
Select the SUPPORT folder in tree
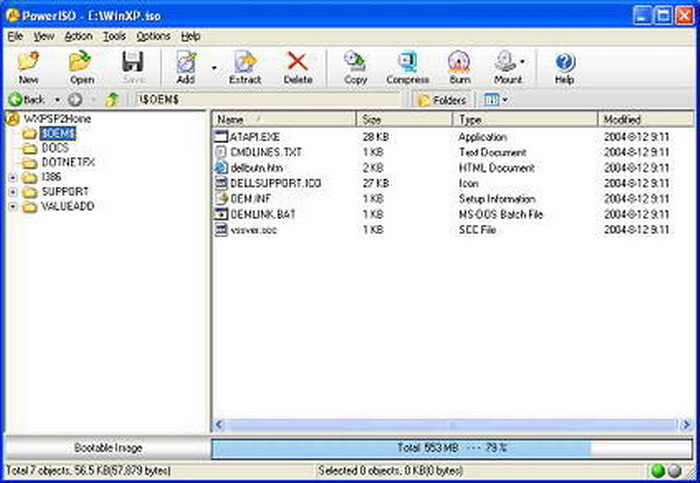(65, 192)
